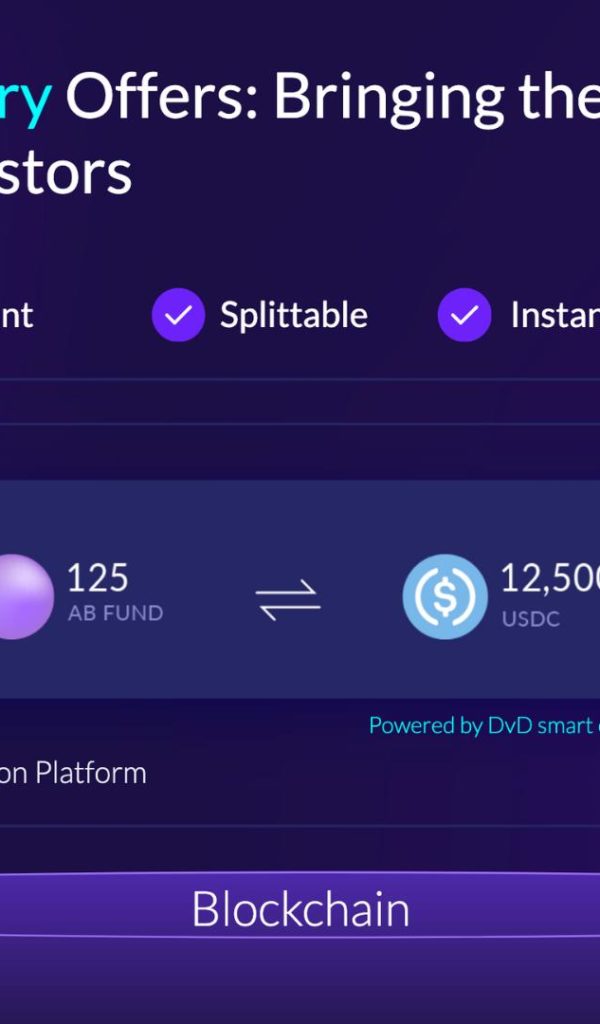
Task: Toggle the checkmark circle next to Instant
Action: tap(464, 315)
